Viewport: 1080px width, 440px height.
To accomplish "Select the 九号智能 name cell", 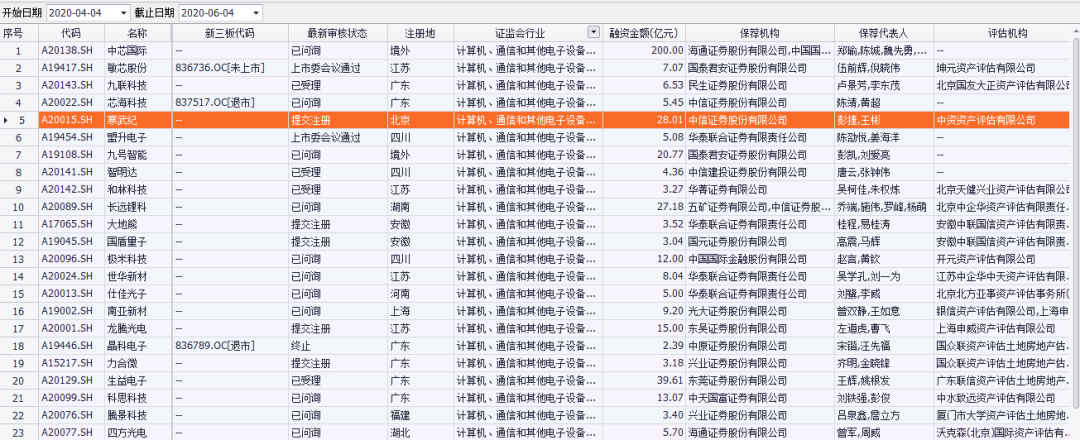I will tap(138, 154).
